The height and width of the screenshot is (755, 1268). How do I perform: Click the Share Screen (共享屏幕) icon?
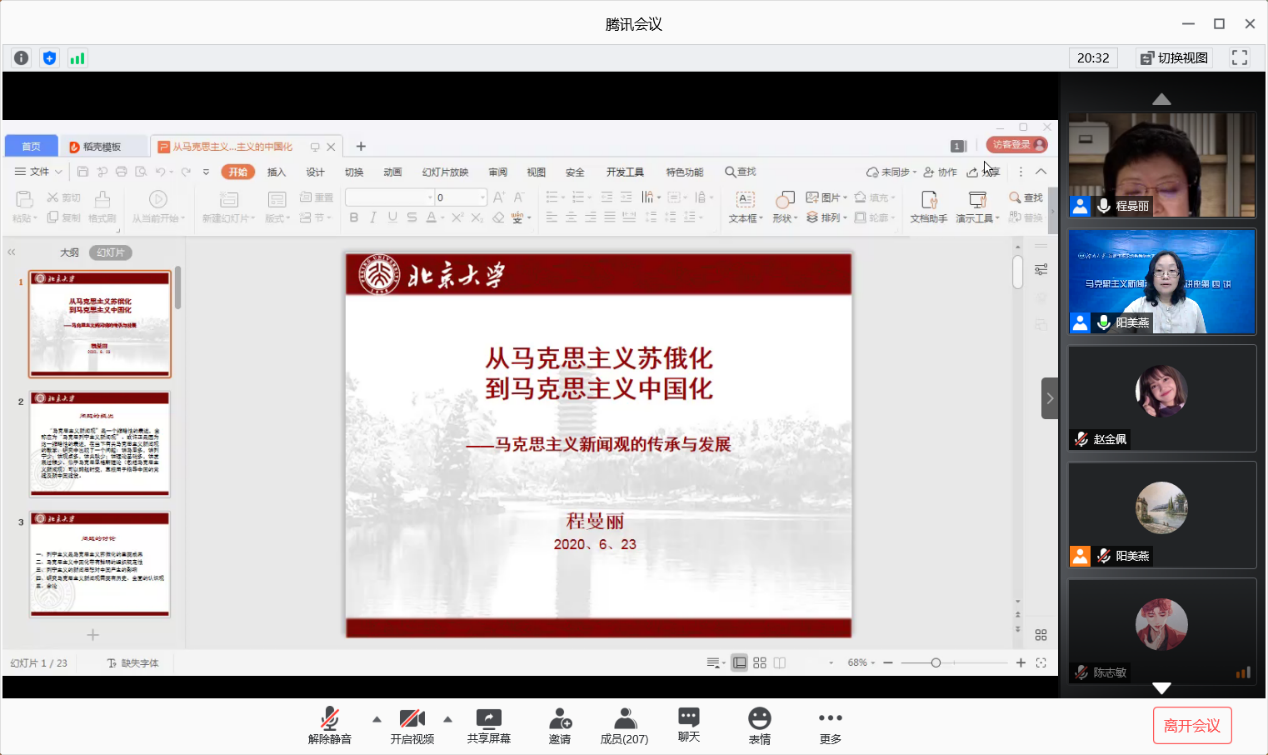pos(488,719)
